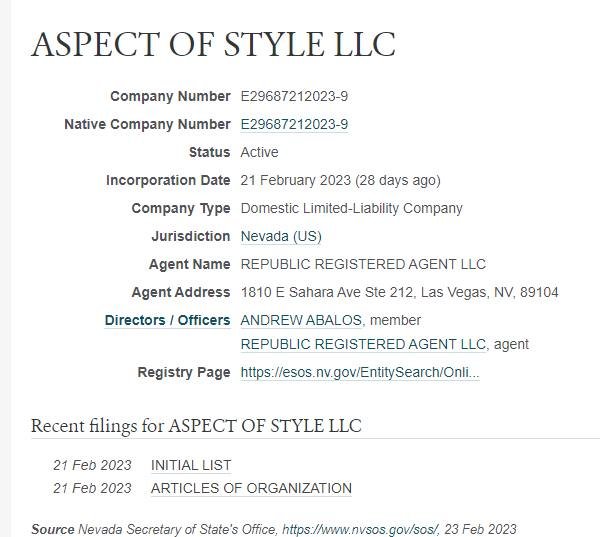Open the REPUBLIC REGISTERED AGENT LLC agent officer link

[x=363, y=344]
